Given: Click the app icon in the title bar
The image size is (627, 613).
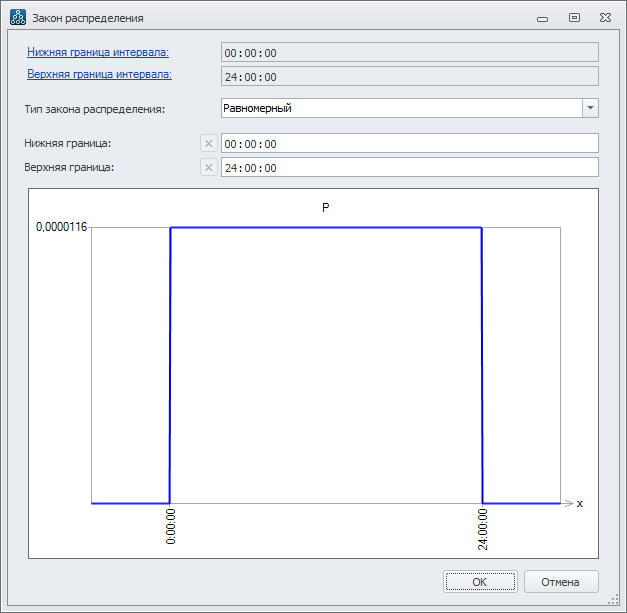Looking at the screenshot, I should (17, 17).
